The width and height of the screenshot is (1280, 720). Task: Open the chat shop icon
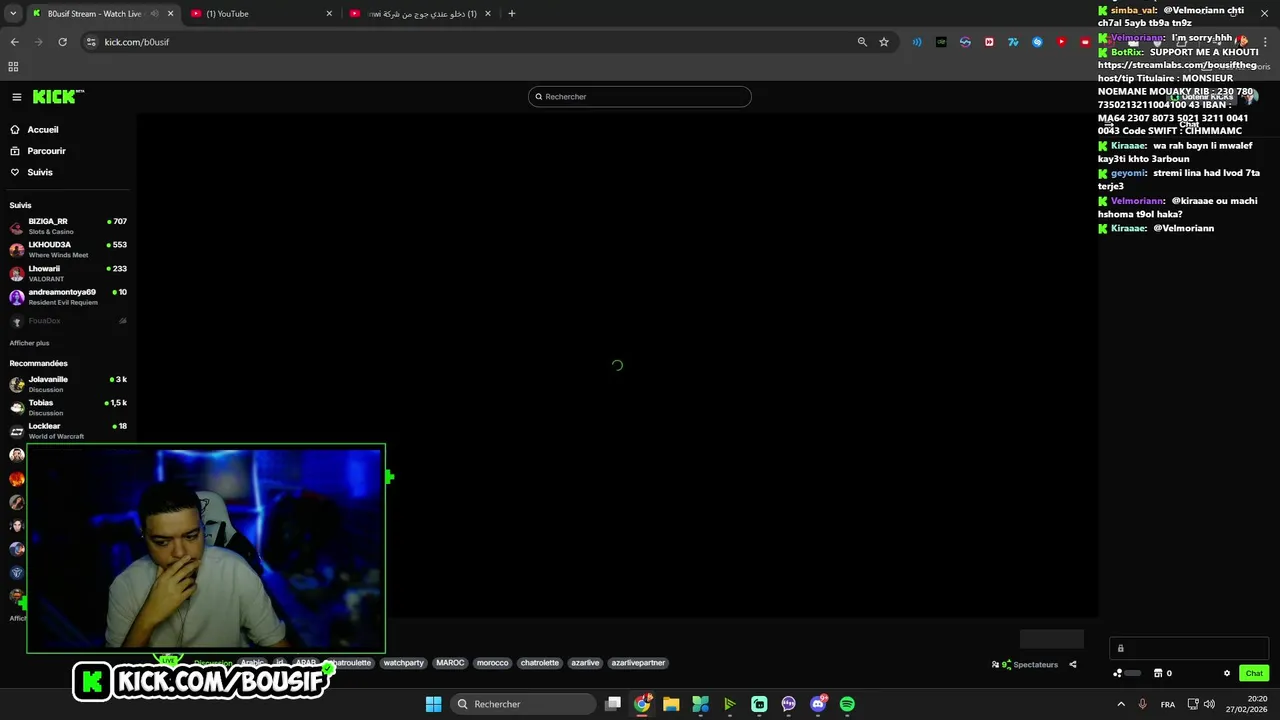(x=1158, y=673)
